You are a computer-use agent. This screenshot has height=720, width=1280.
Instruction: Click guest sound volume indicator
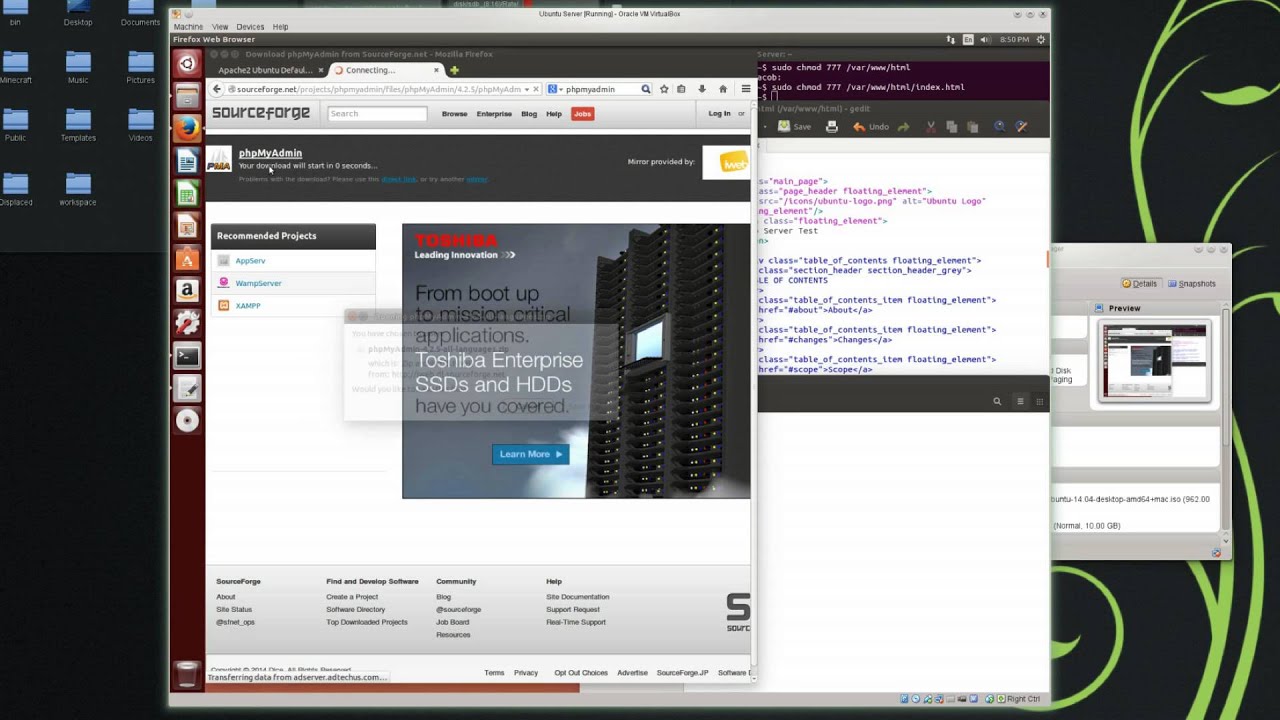985,39
